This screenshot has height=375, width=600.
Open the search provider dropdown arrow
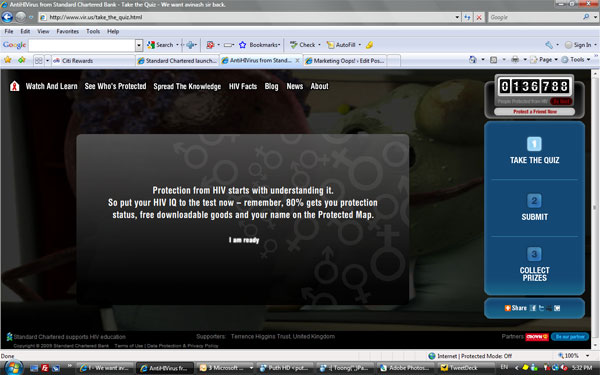[x=595, y=17]
